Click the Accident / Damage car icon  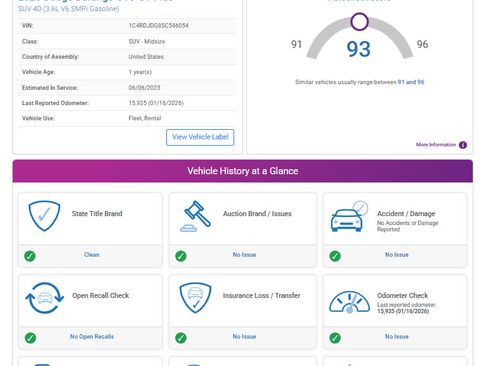(349, 216)
